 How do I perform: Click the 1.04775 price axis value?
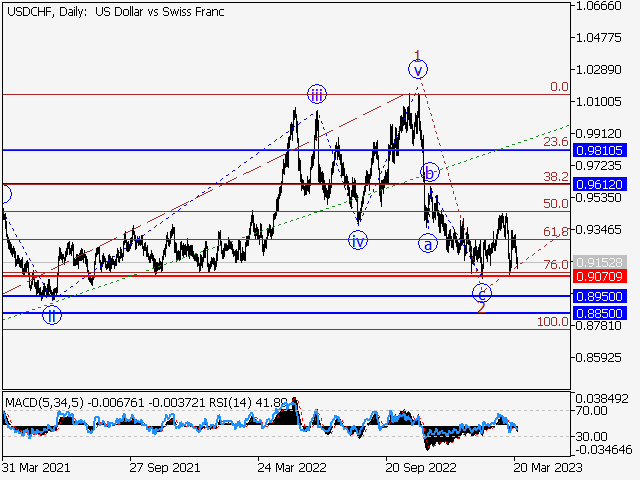pyautogui.click(x=598, y=38)
